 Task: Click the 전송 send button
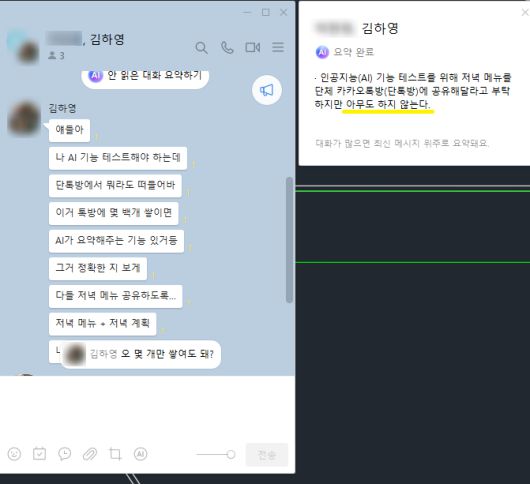(267, 455)
